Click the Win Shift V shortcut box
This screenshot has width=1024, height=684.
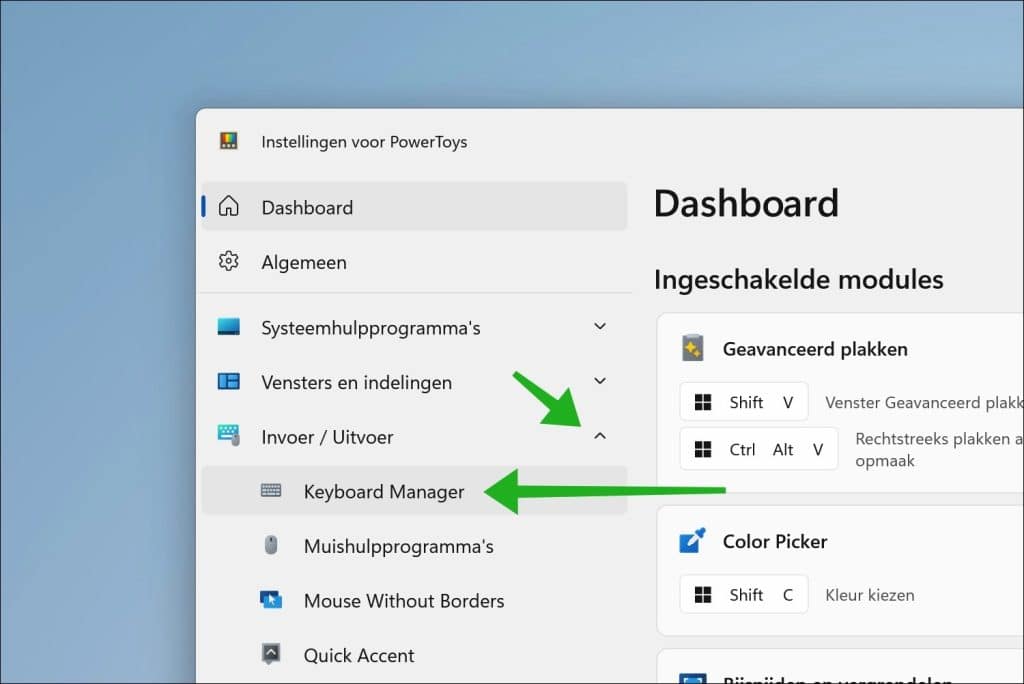(744, 402)
